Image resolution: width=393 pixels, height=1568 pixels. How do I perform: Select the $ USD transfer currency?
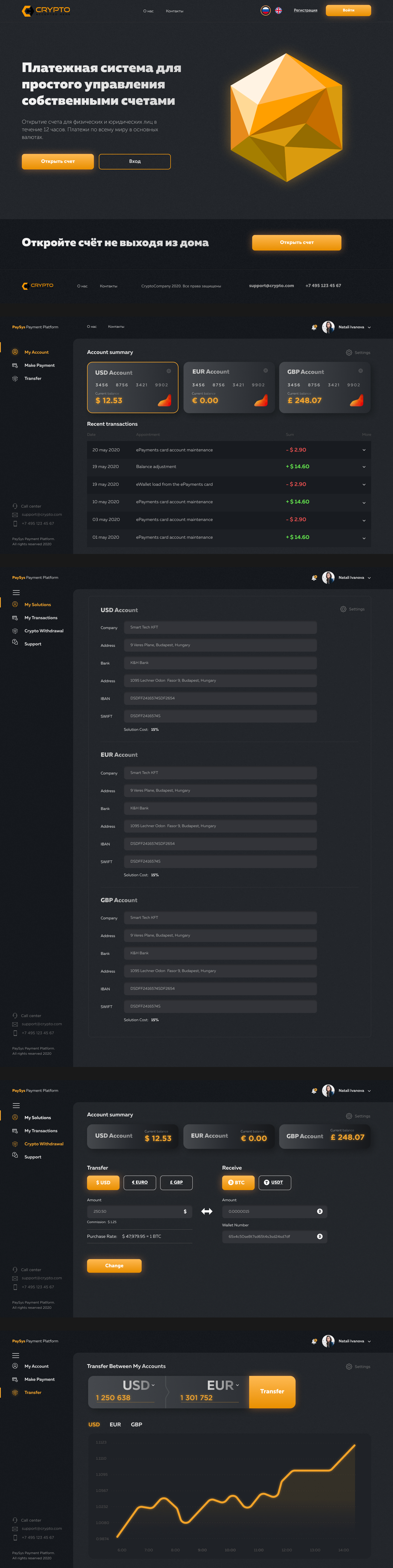103,1182
